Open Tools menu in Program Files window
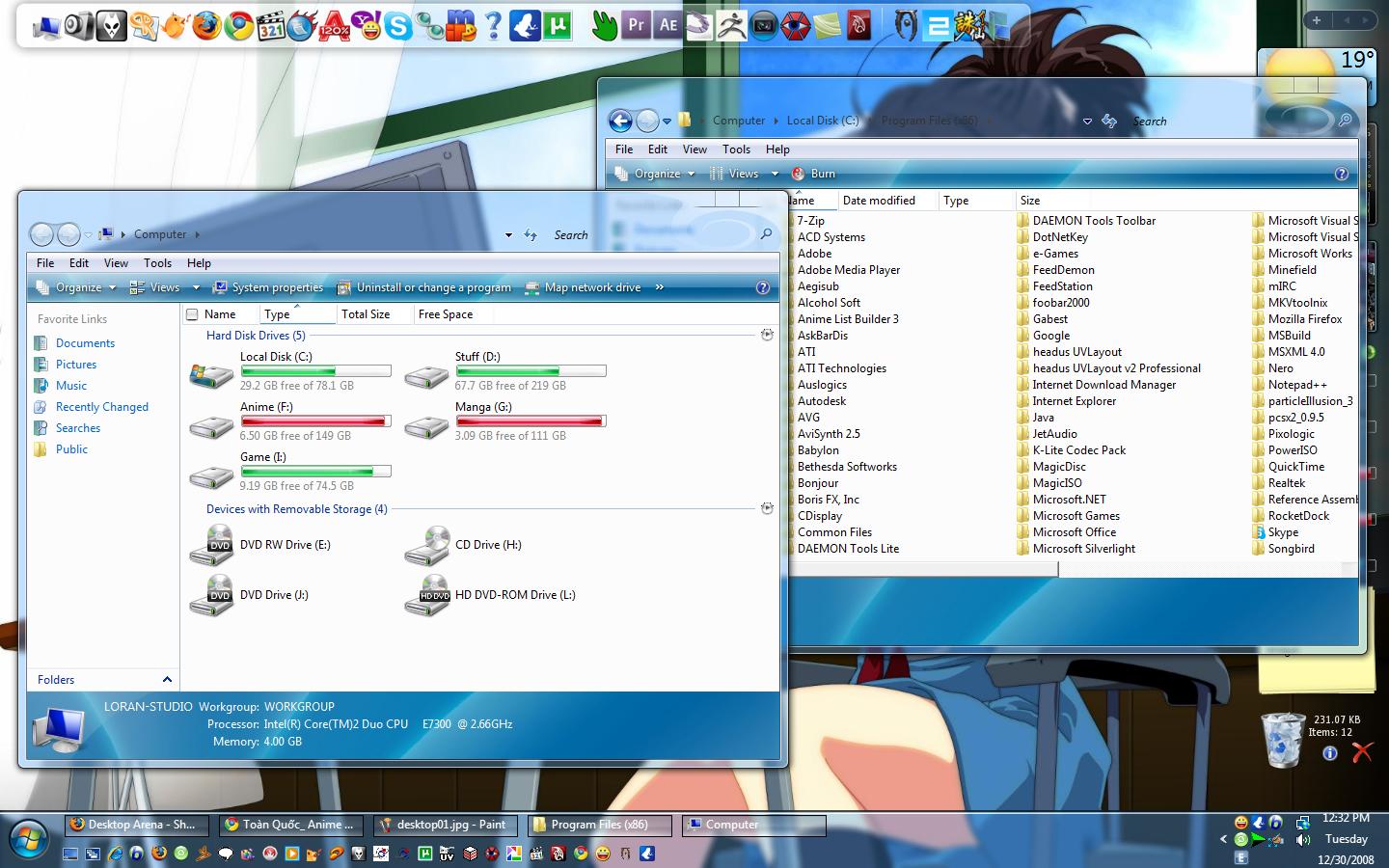Viewport: 1389px width, 868px height. (736, 149)
